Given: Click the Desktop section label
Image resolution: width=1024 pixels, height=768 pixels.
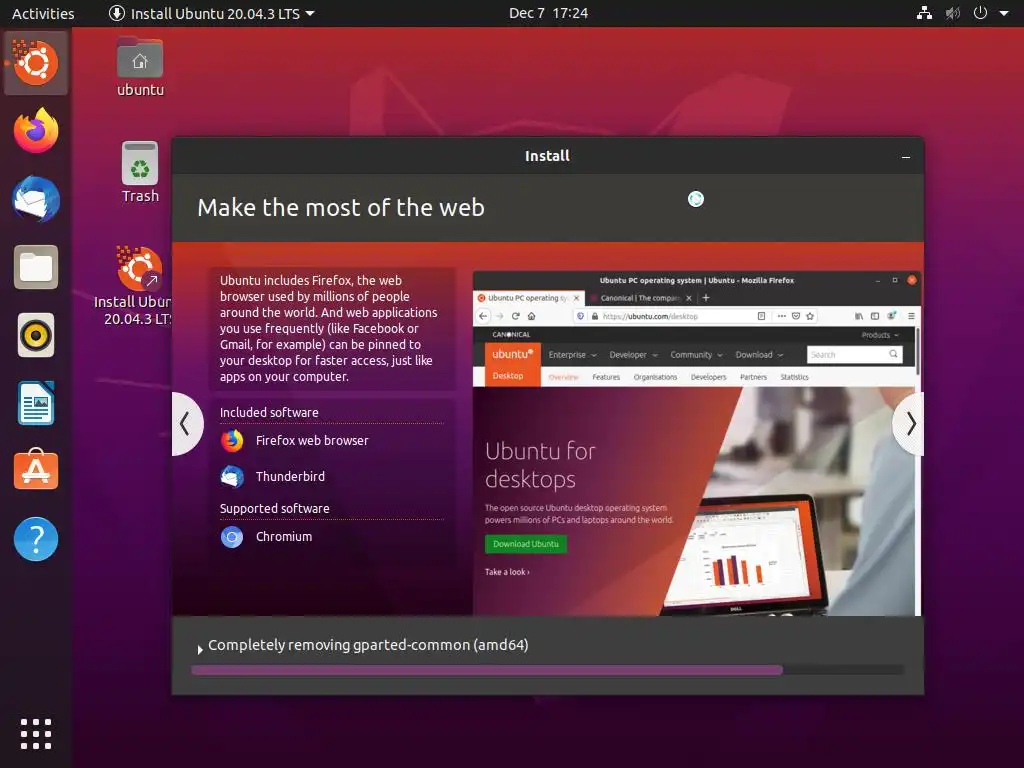Looking at the screenshot, I should tap(508, 376).
